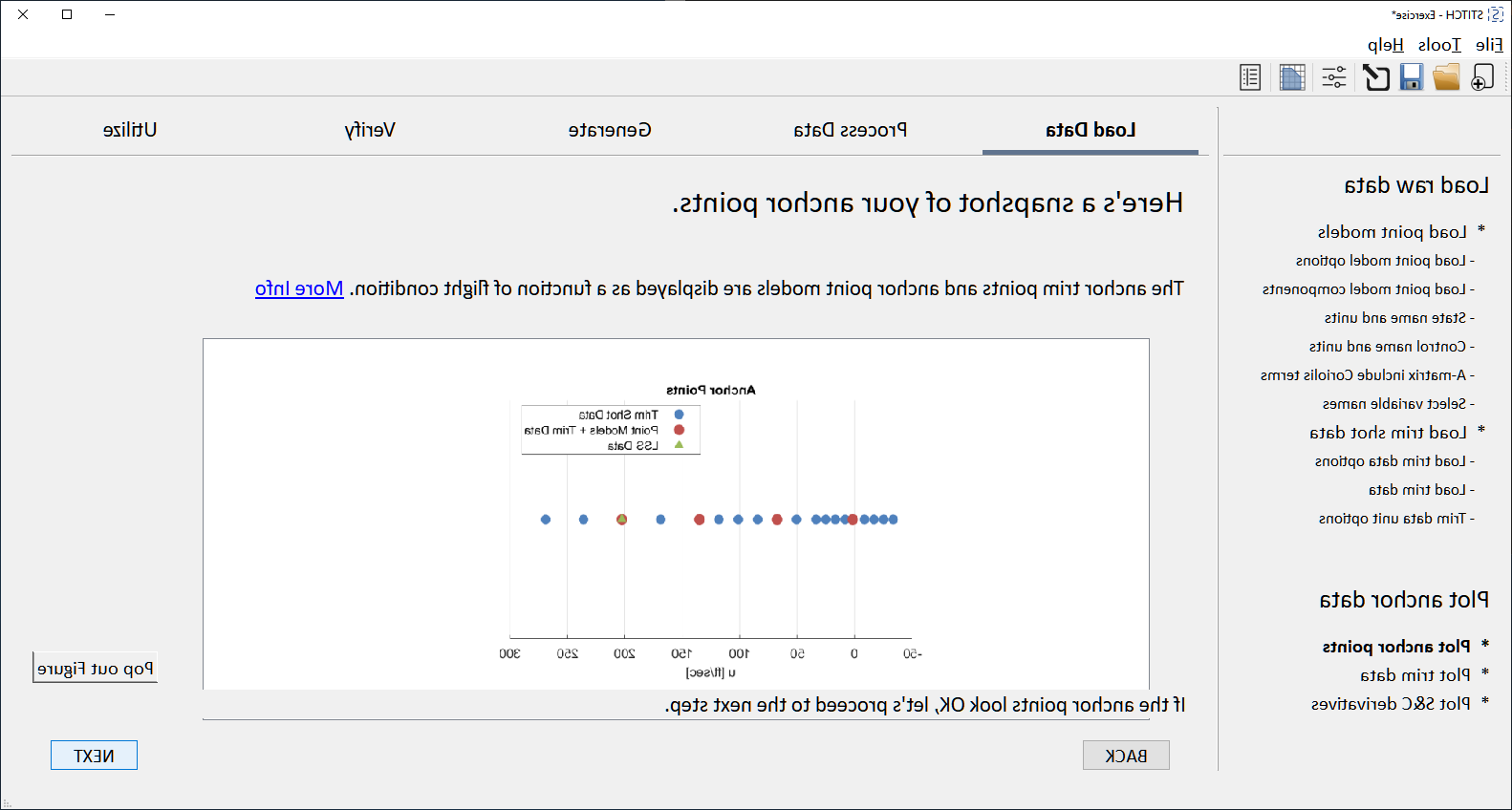
Task: Click 'LSS Data' legend entry
Action: pos(633,445)
